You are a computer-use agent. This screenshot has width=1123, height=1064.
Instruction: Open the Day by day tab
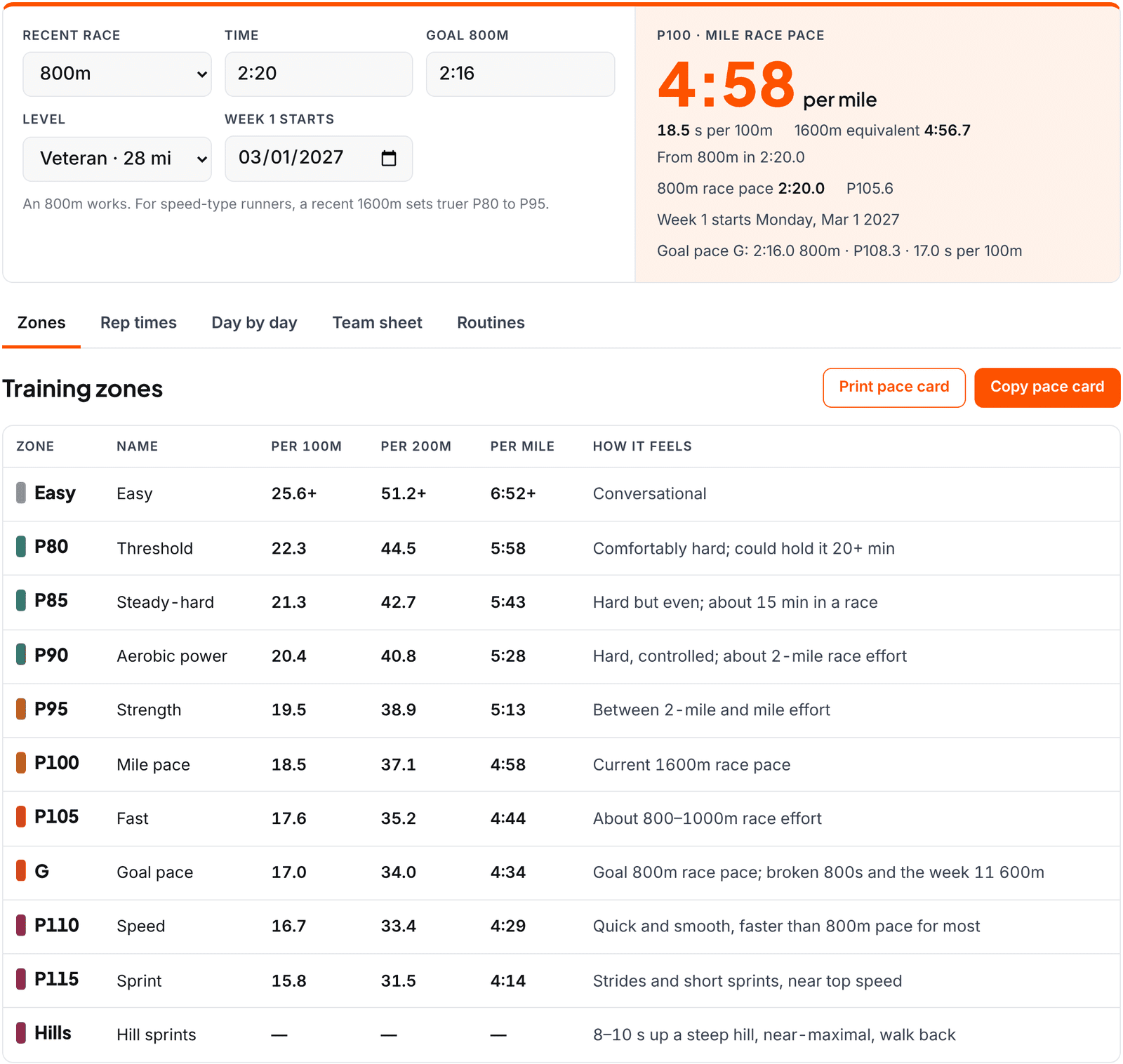(x=254, y=323)
